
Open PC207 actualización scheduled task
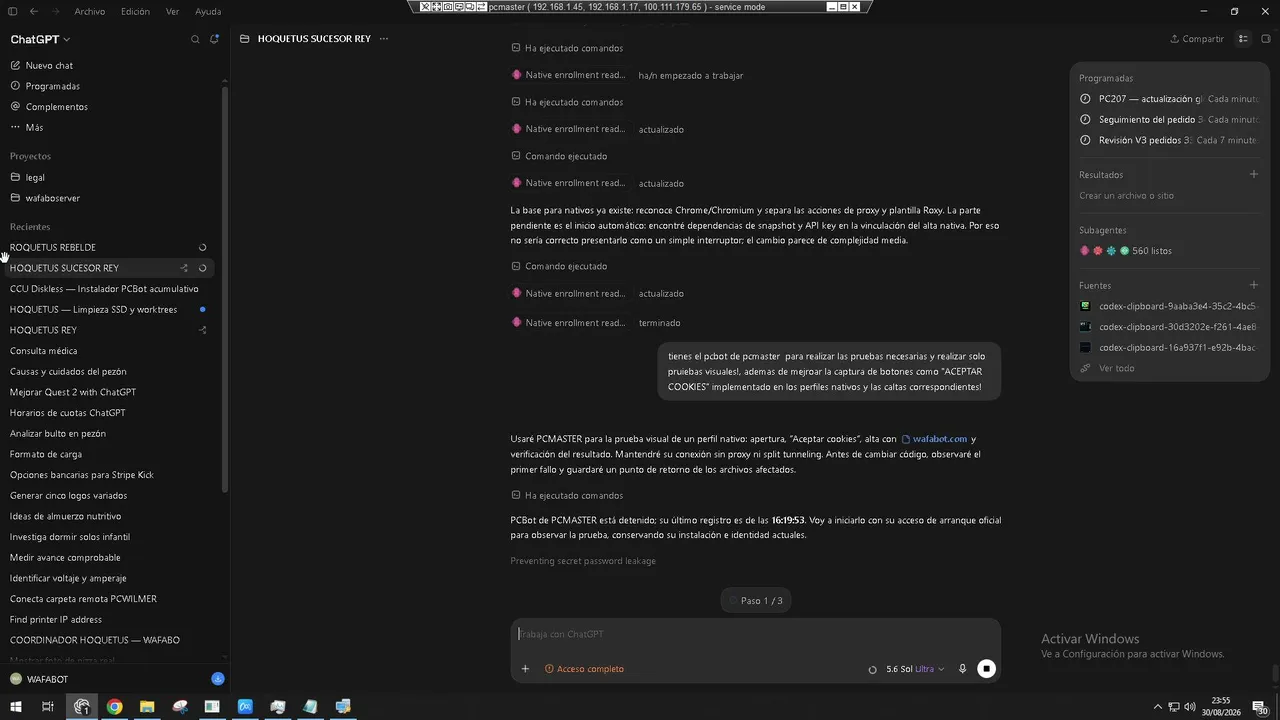tap(1169, 99)
